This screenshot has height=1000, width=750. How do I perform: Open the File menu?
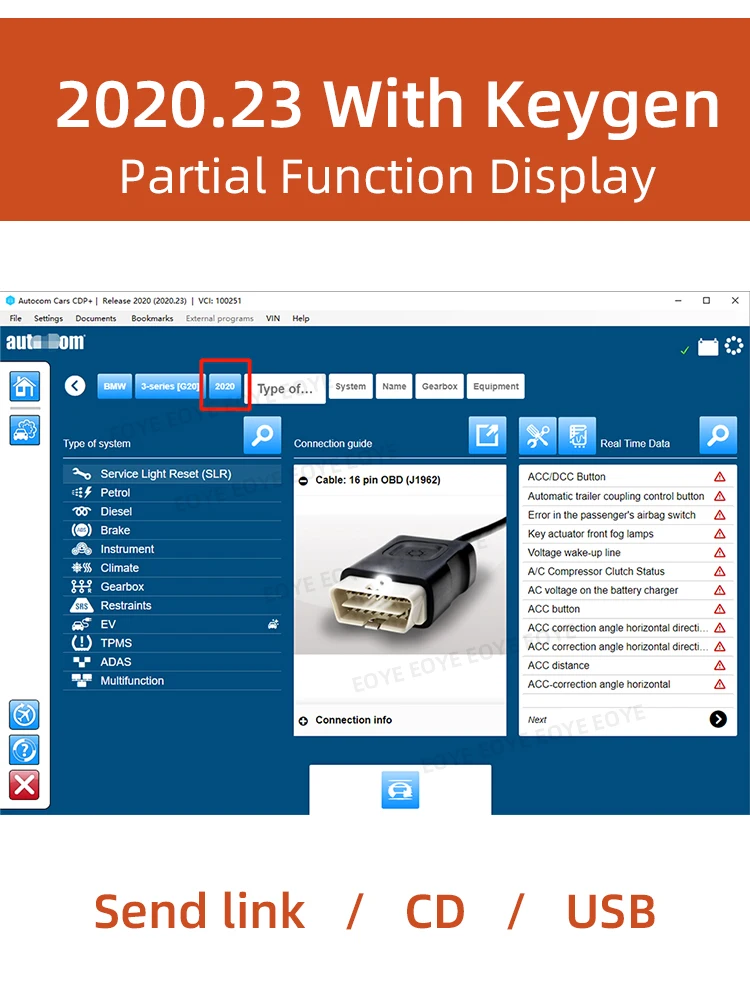pyautogui.click(x=15, y=318)
